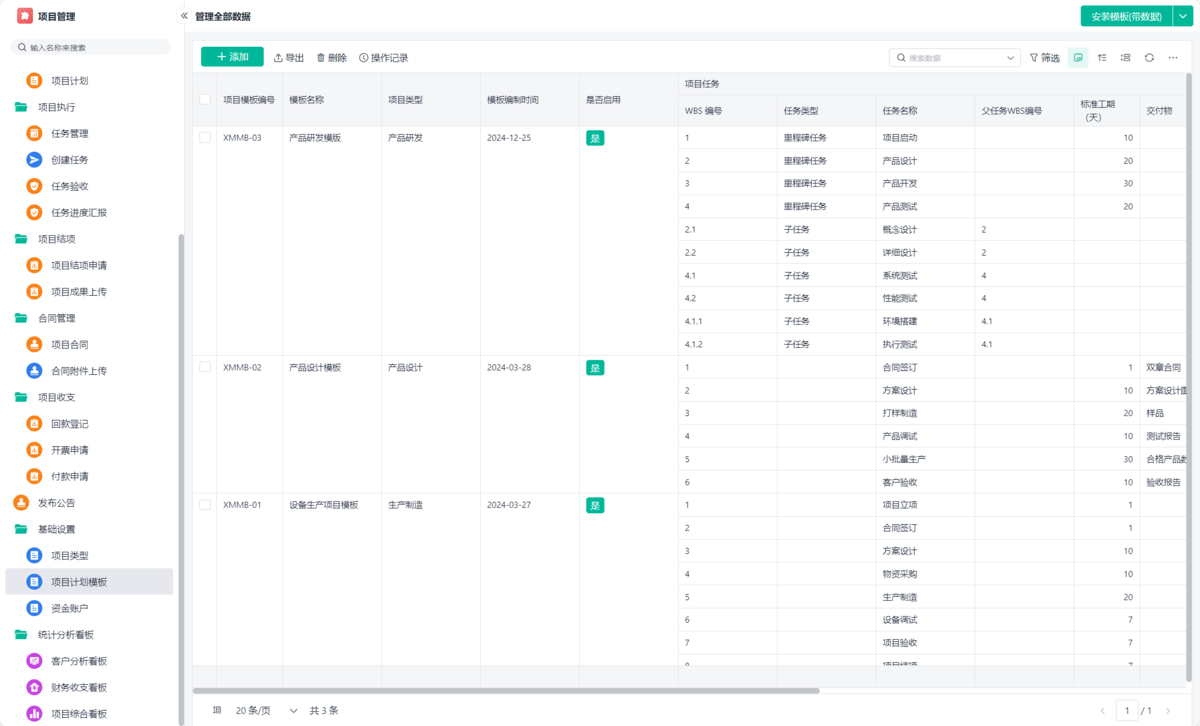1200x726 pixels.
Task: Open the three-dot more options menu
Action: point(1173,58)
